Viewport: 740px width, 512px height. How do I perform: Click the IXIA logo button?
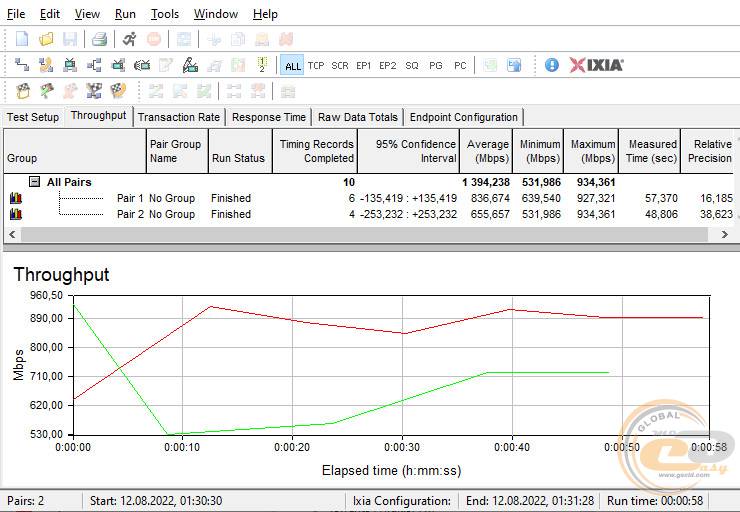tap(596, 65)
